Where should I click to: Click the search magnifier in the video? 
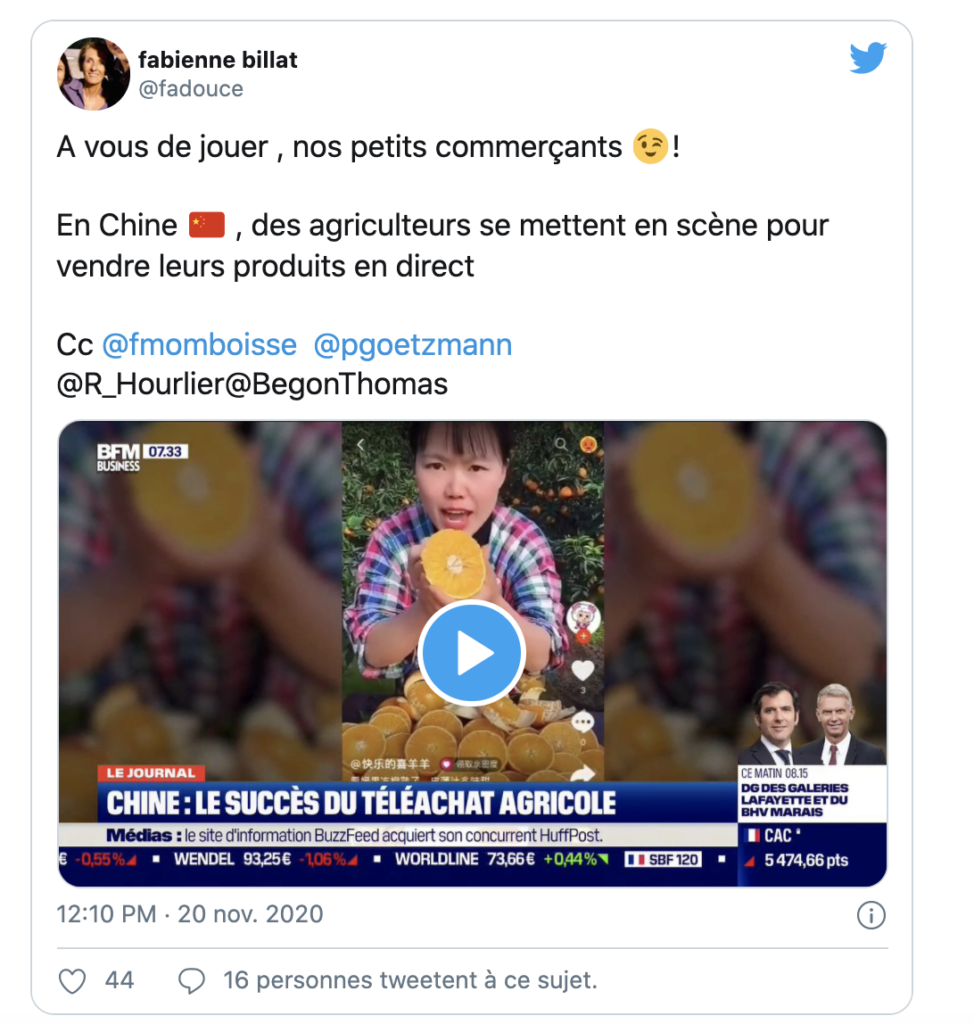click(560, 444)
